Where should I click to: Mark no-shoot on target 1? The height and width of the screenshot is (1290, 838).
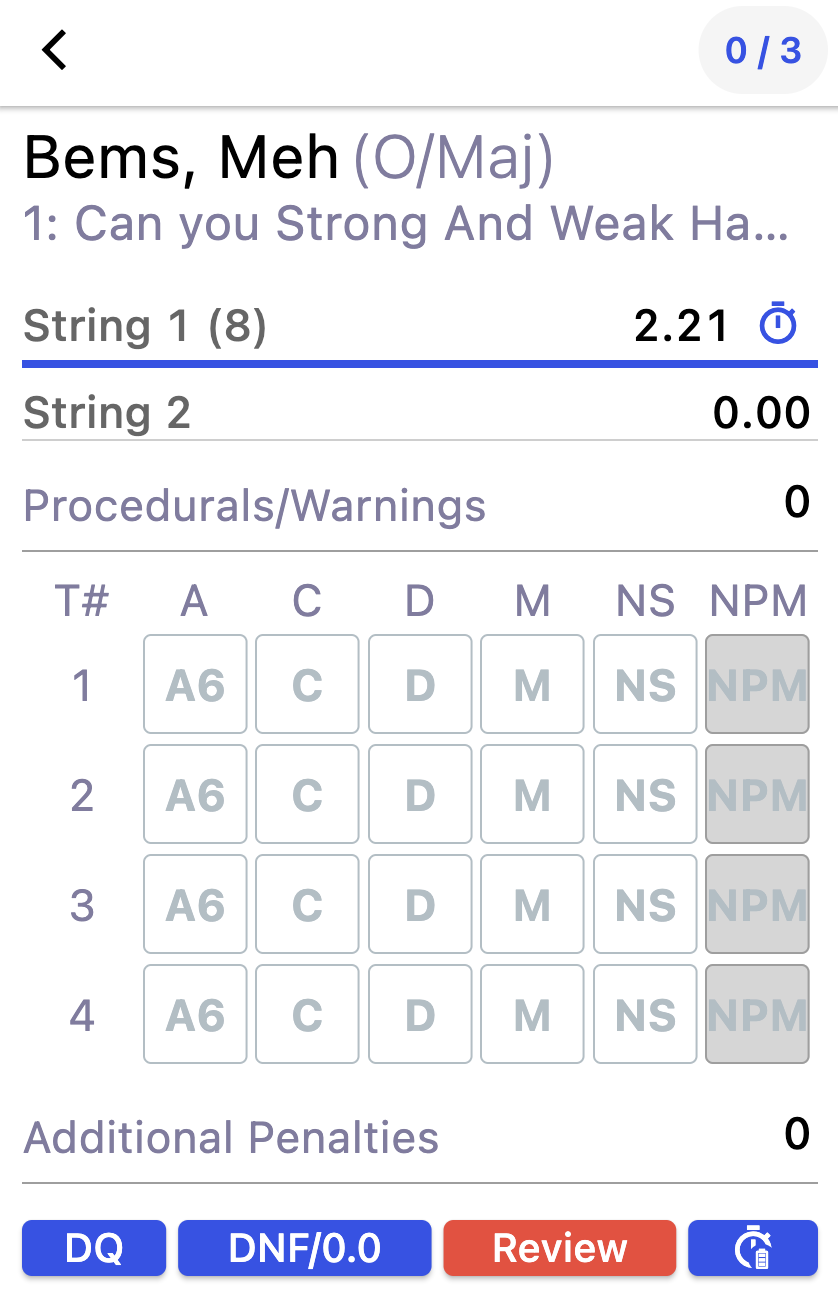click(x=645, y=685)
